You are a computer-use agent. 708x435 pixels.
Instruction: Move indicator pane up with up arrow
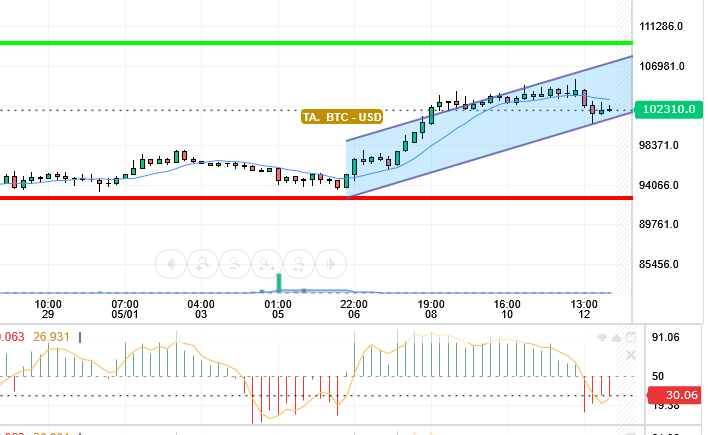(x=616, y=338)
